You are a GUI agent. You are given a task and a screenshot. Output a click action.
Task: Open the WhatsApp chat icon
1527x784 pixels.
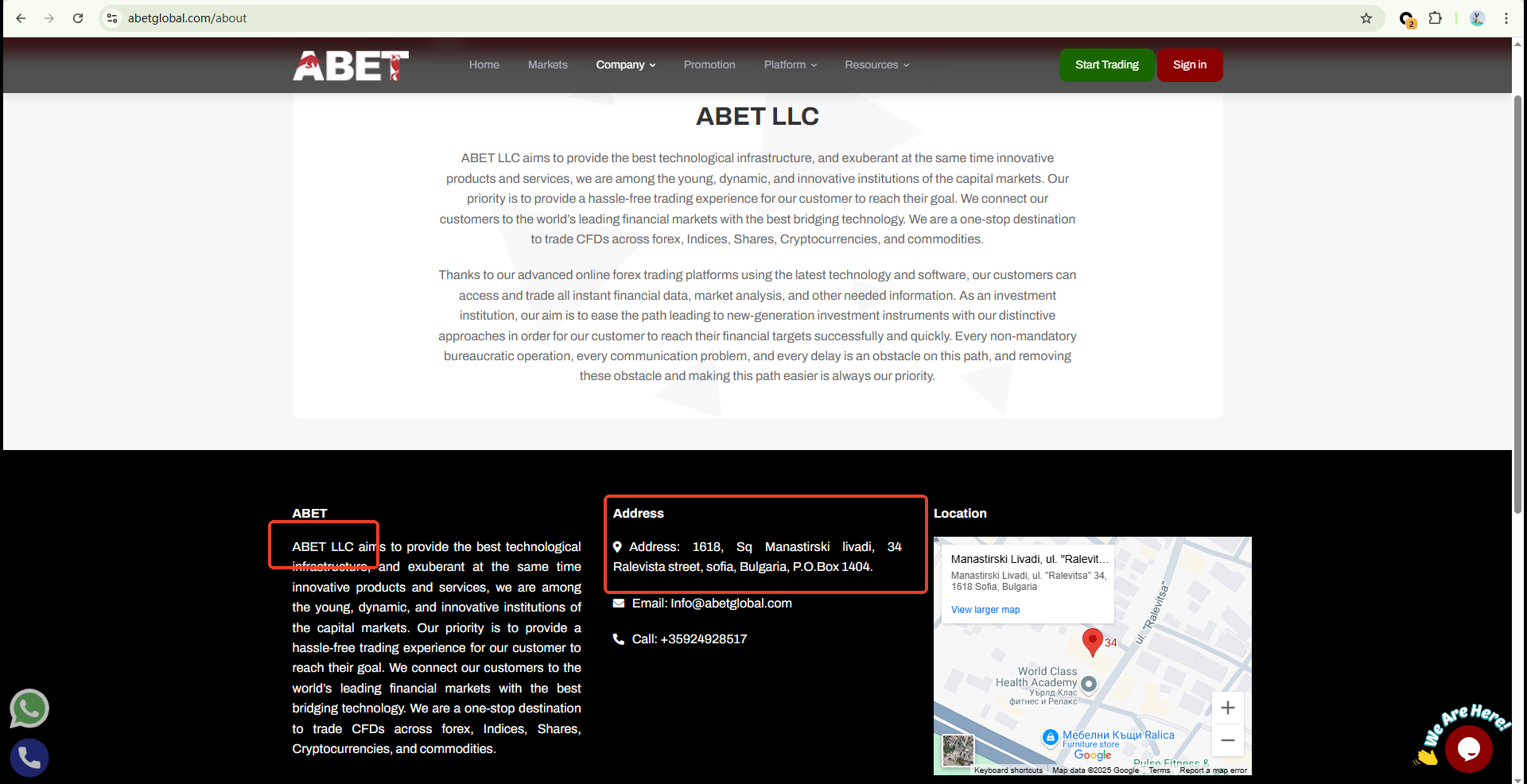(29, 708)
